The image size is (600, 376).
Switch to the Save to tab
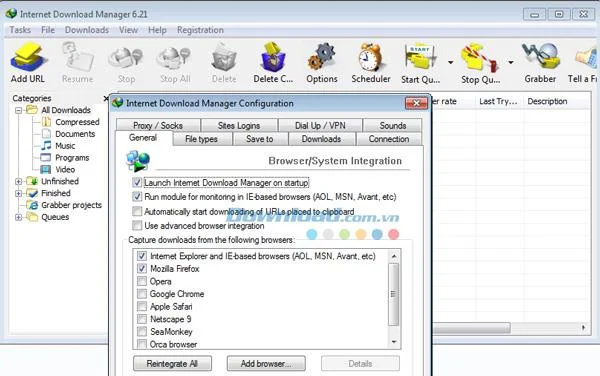(260, 139)
